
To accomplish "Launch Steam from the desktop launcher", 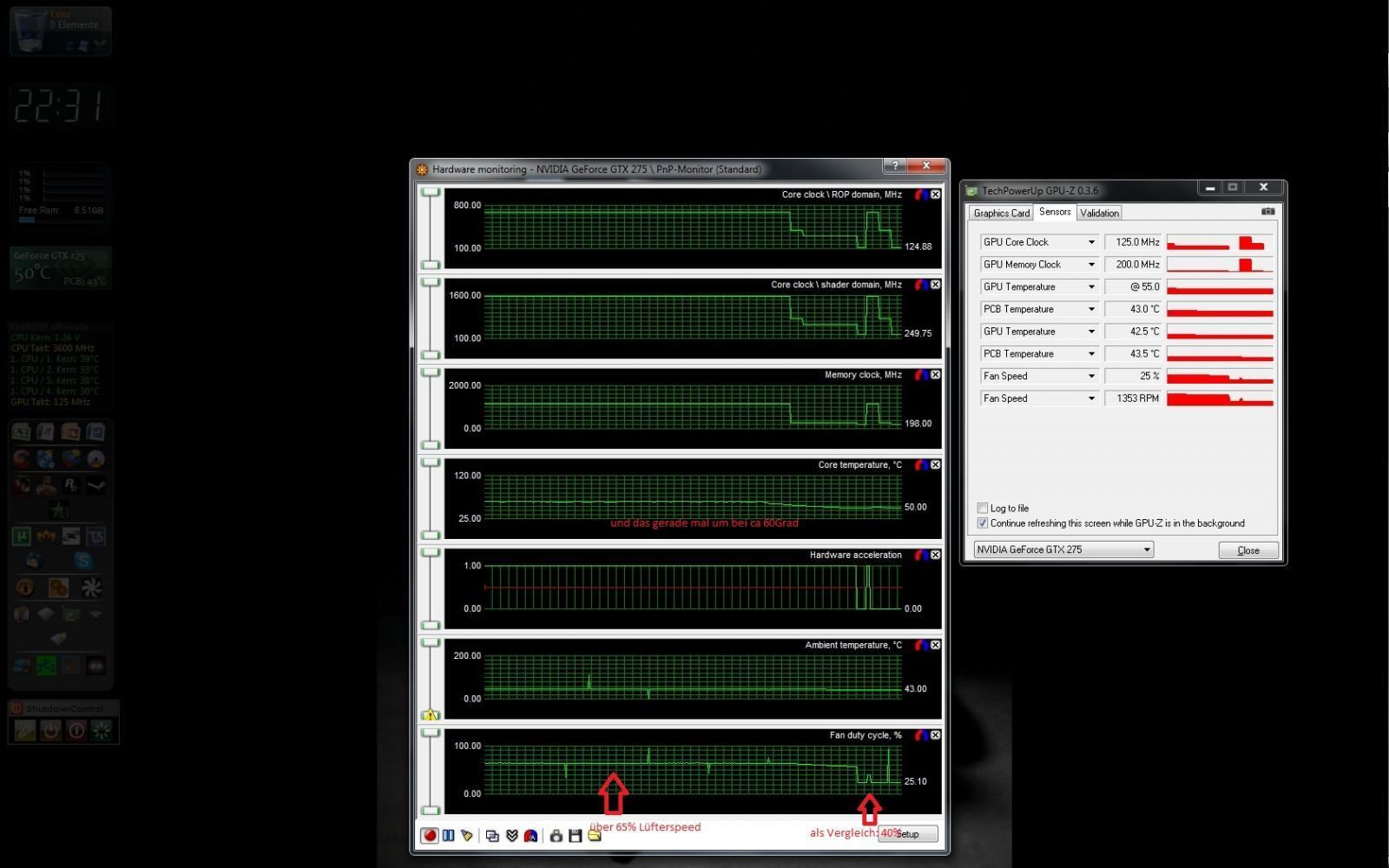I will coord(95,485).
